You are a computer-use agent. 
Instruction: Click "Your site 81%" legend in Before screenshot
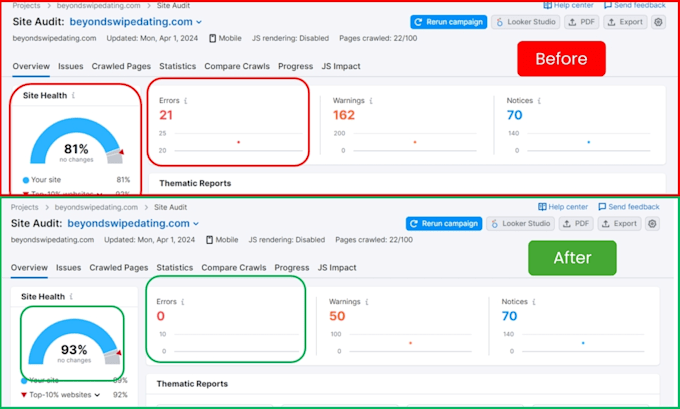coord(76,180)
